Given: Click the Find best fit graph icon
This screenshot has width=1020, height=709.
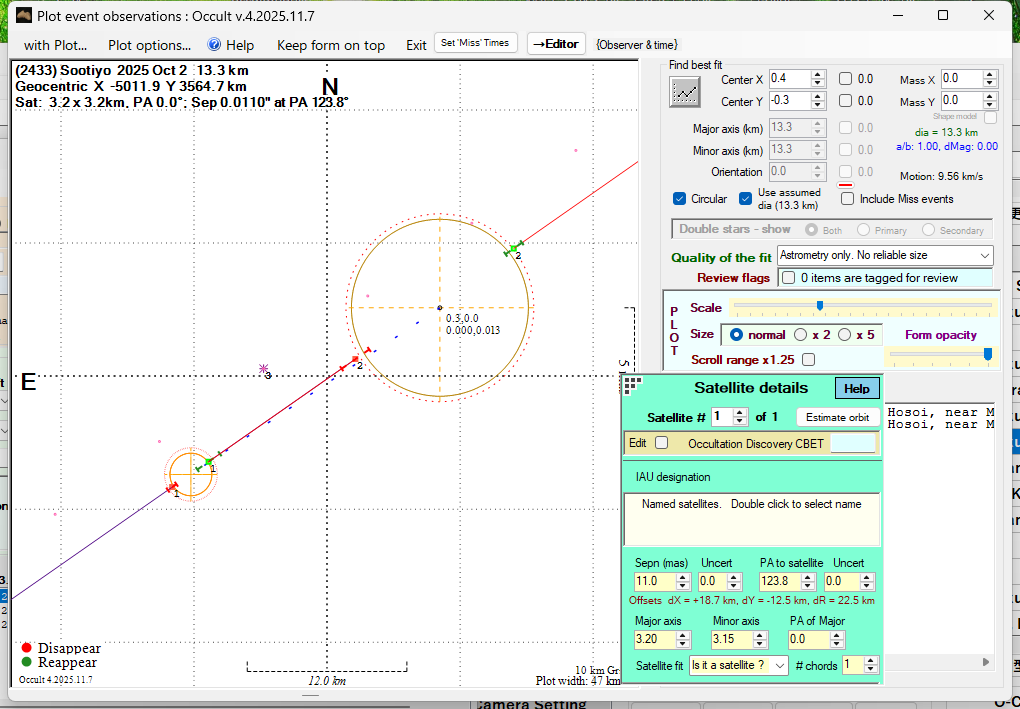Looking at the screenshot, I should [685, 91].
